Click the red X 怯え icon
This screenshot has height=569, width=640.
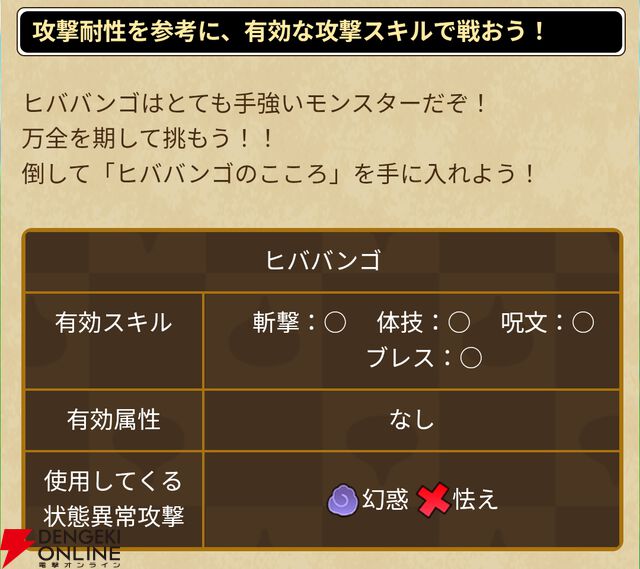(433, 499)
